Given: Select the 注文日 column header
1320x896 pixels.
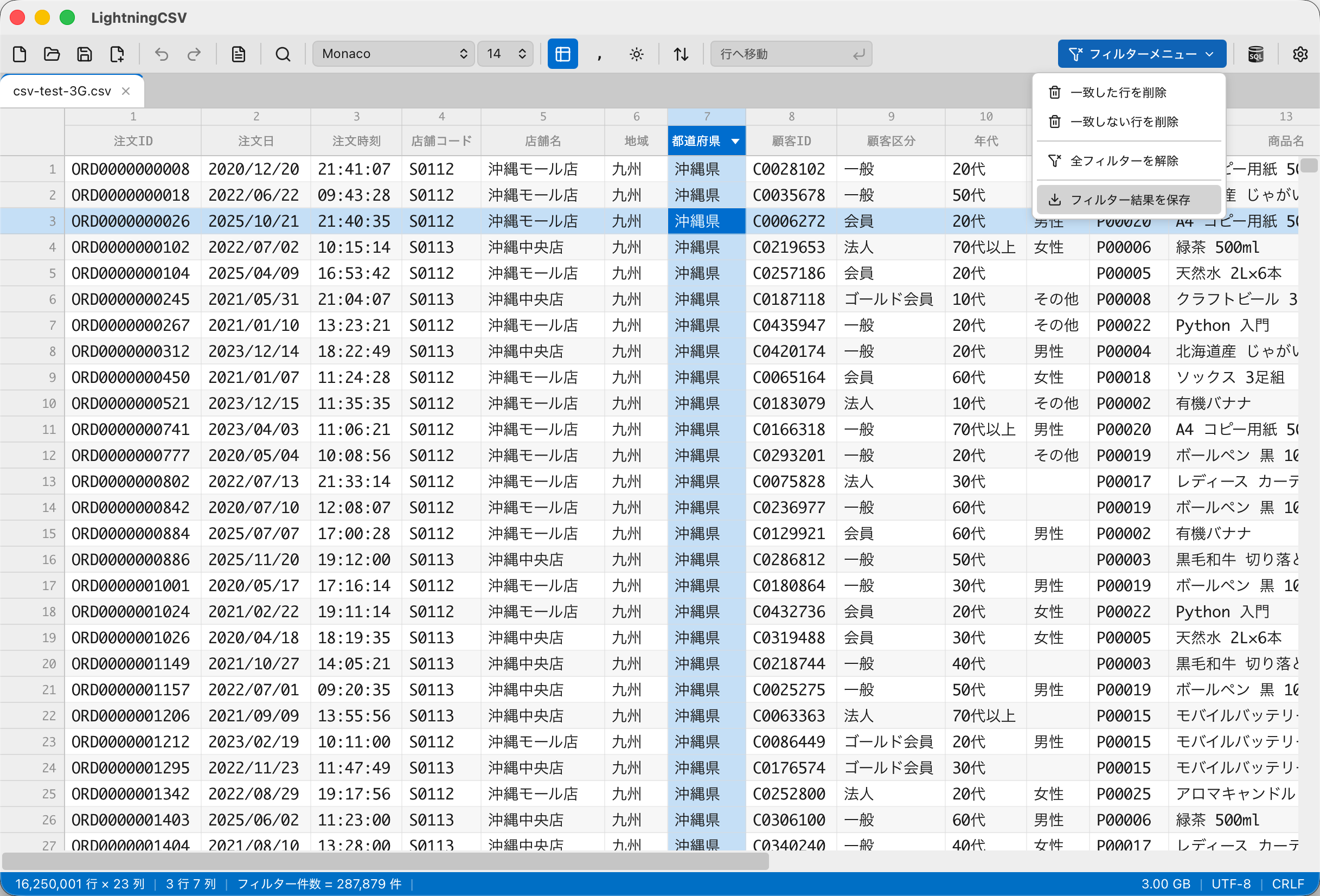Looking at the screenshot, I should [256, 141].
